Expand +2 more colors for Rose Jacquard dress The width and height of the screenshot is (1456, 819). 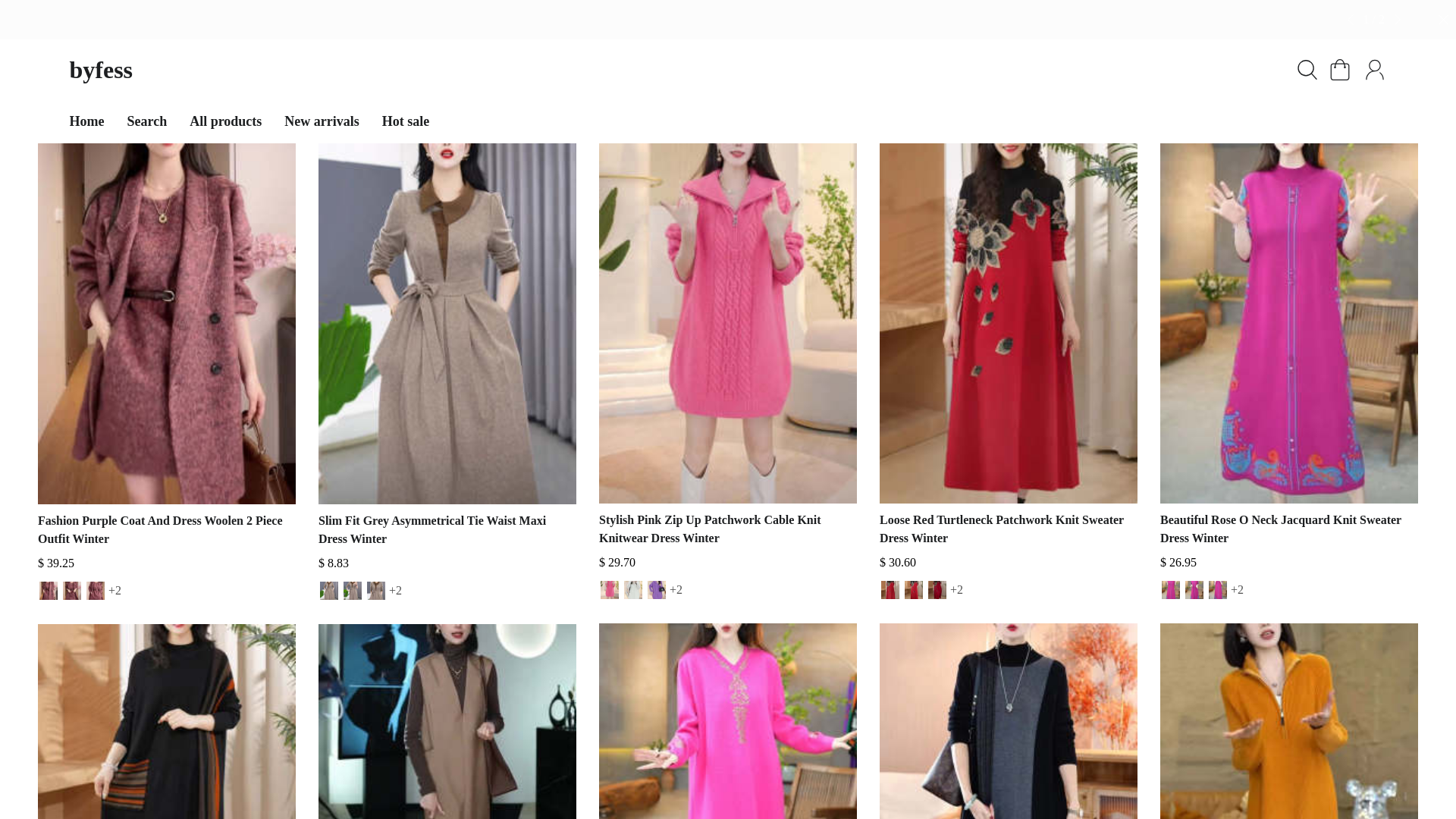(x=1237, y=590)
